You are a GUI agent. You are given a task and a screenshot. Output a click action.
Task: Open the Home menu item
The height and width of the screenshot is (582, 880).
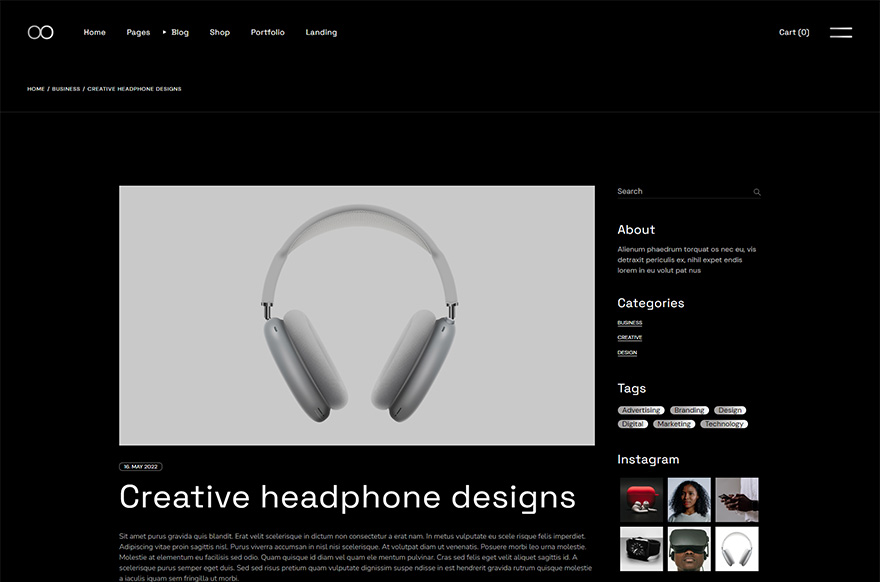pyautogui.click(x=94, y=32)
